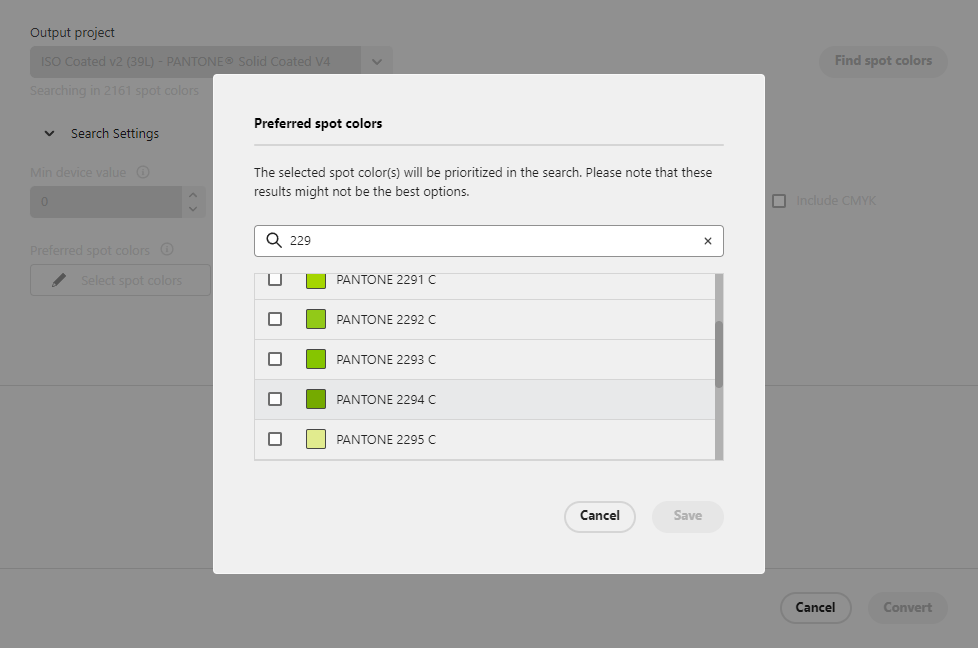This screenshot has height=648, width=978.
Task: Select the PANTONE 2293 C label text
Action: point(386,359)
